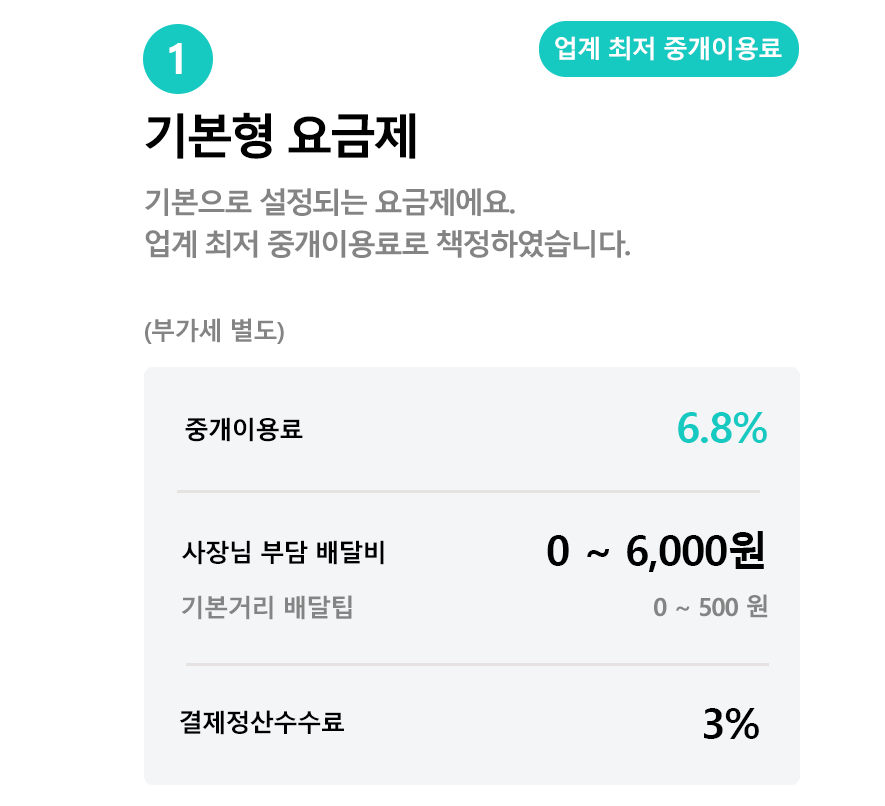Click the starting 0 of the 6,000원 range
This screenshot has width=885, height=806.
[558, 551]
